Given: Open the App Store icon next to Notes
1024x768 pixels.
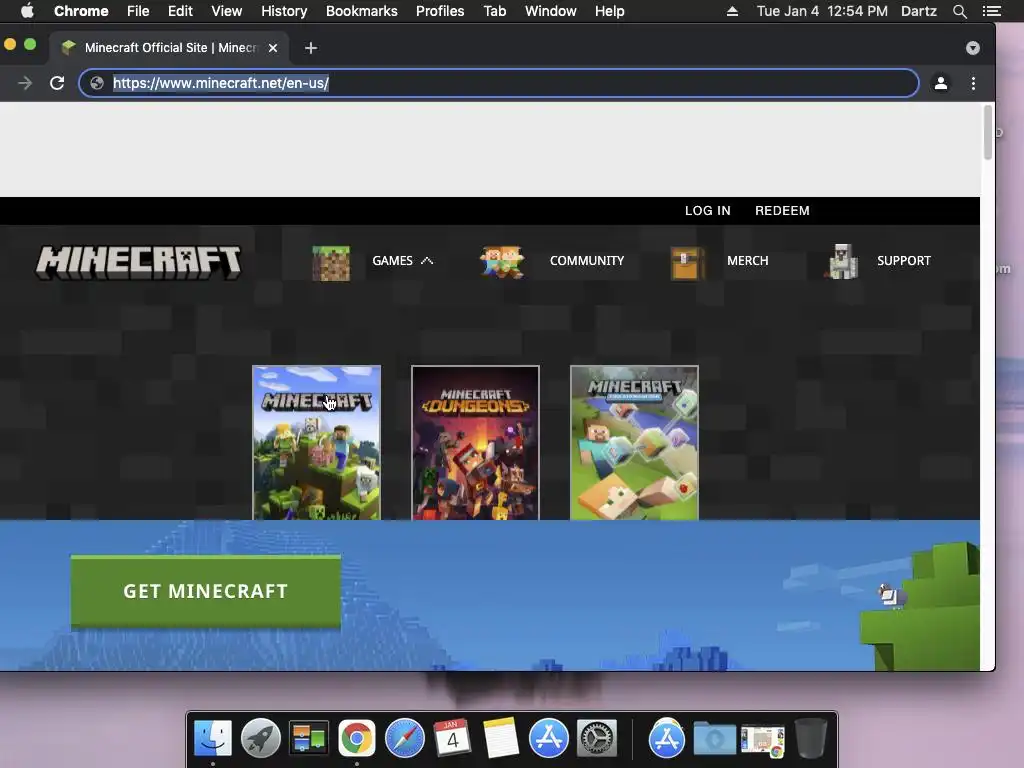Looking at the screenshot, I should 549,739.
